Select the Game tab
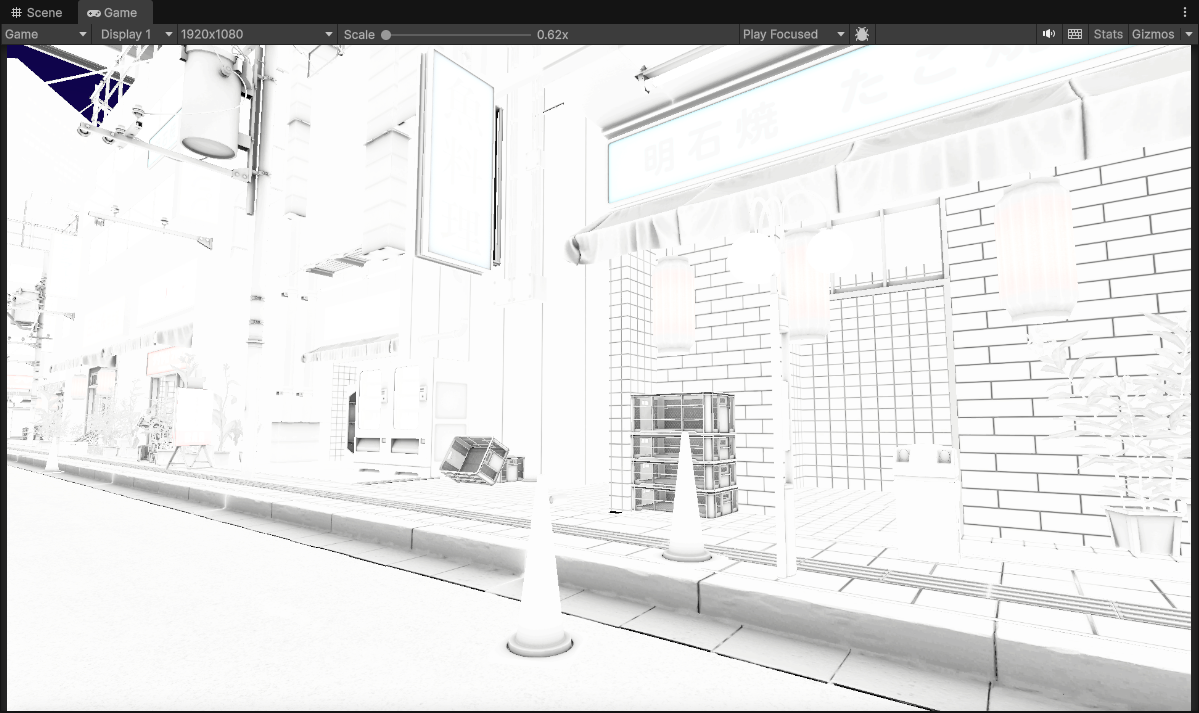 tap(115, 13)
